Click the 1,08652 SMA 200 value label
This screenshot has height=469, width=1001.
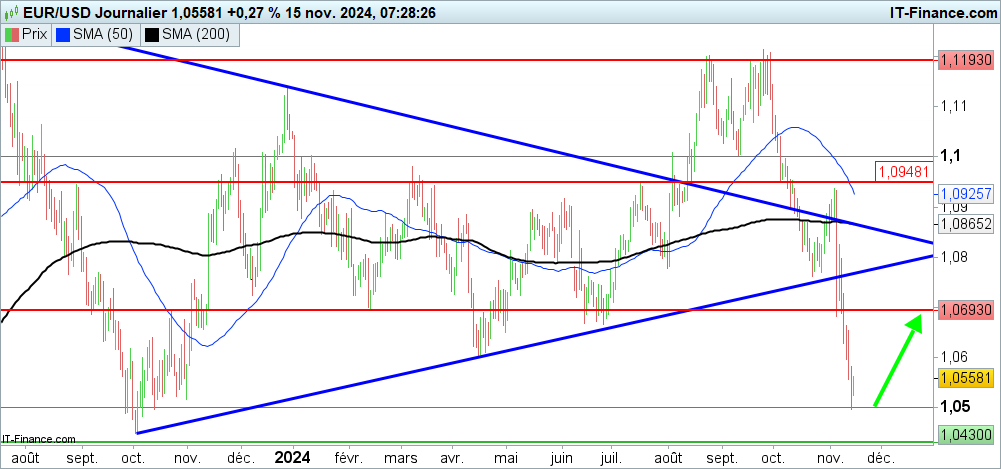click(x=965, y=224)
